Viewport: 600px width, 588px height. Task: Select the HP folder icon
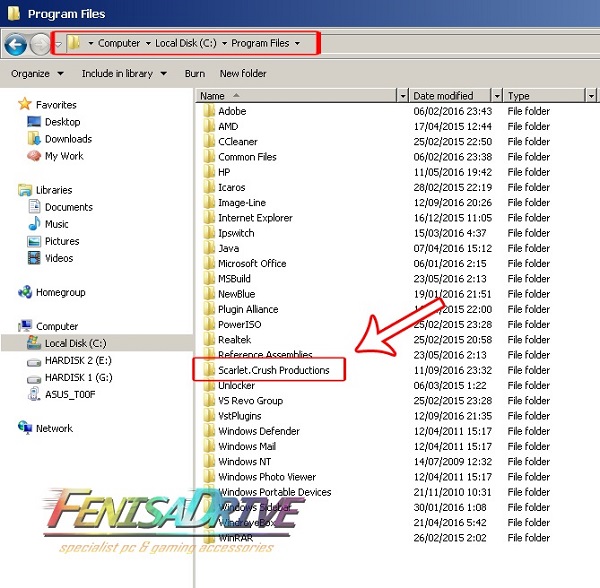tap(209, 172)
